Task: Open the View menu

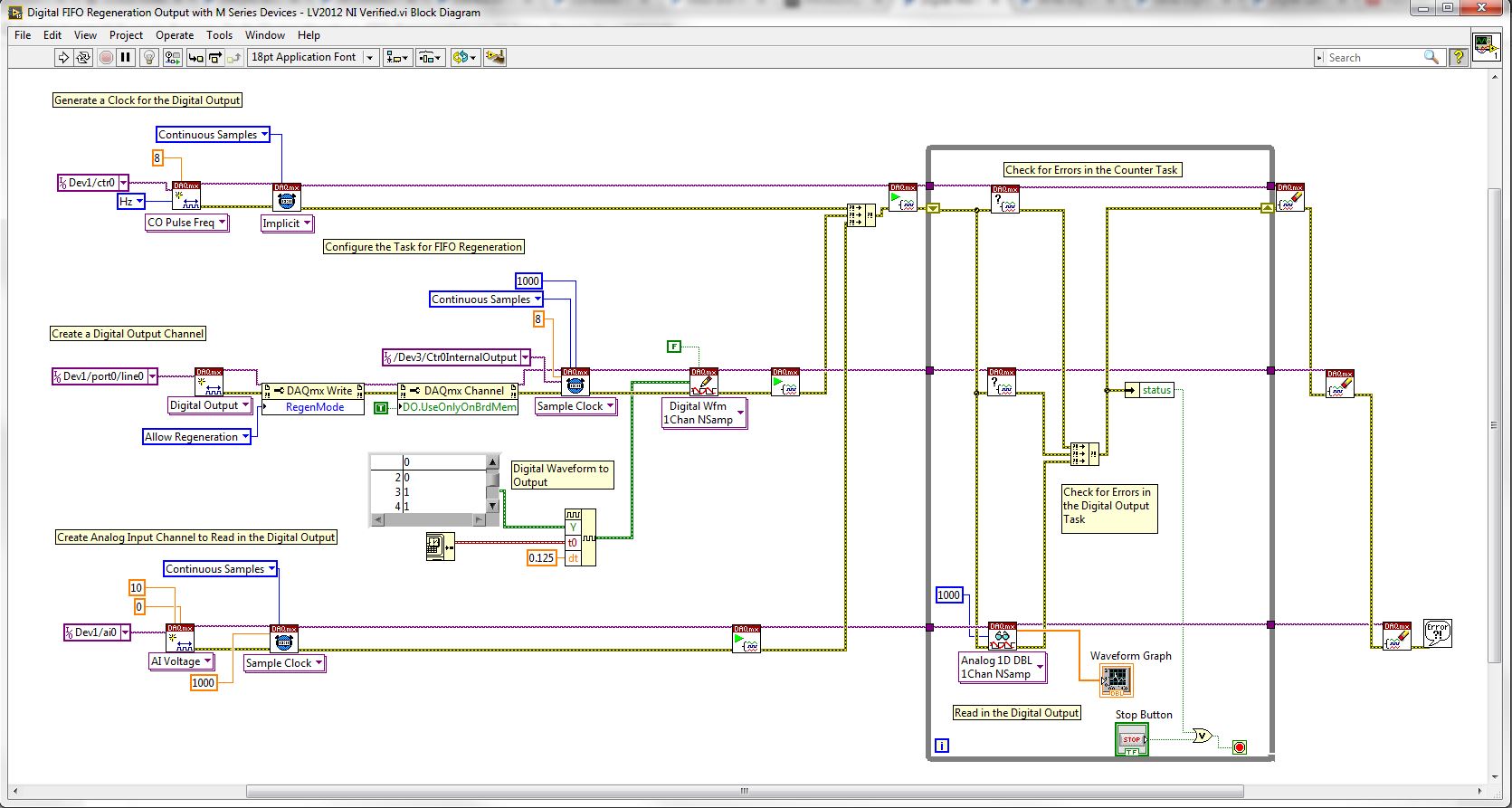Action: coord(85,35)
